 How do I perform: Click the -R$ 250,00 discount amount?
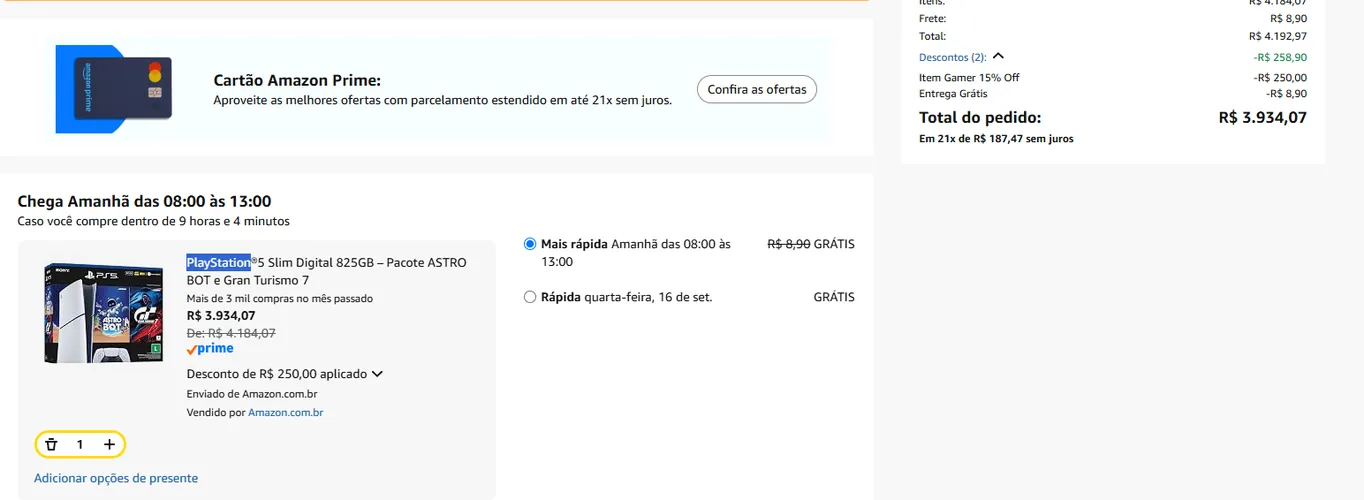point(1280,77)
